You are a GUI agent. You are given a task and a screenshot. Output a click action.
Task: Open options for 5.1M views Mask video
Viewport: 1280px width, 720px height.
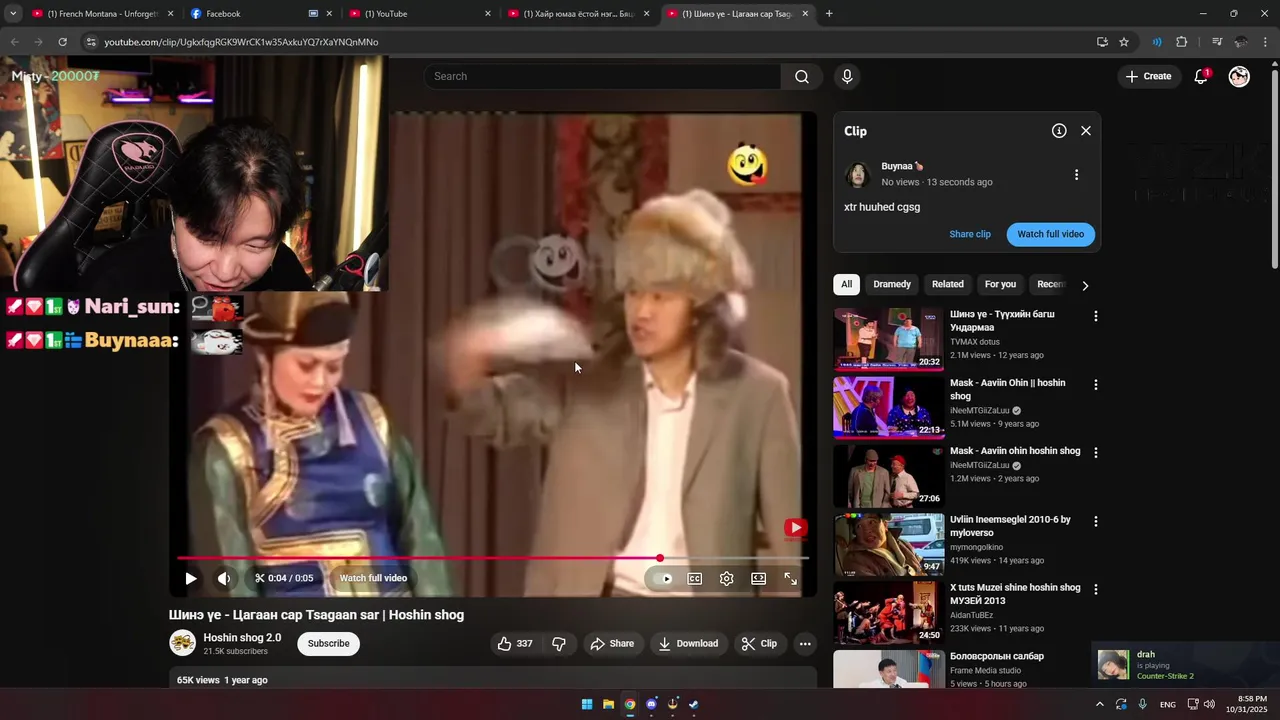click(x=1095, y=384)
